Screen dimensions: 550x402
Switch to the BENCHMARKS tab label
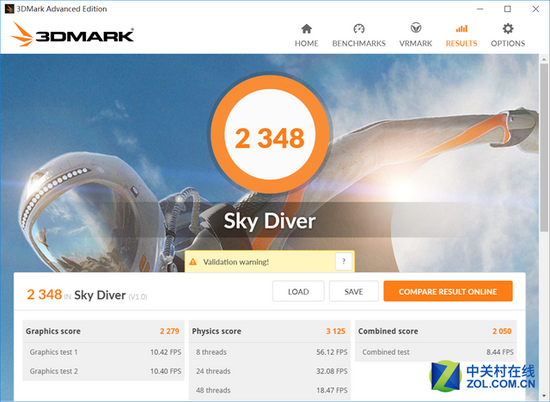click(x=359, y=43)
